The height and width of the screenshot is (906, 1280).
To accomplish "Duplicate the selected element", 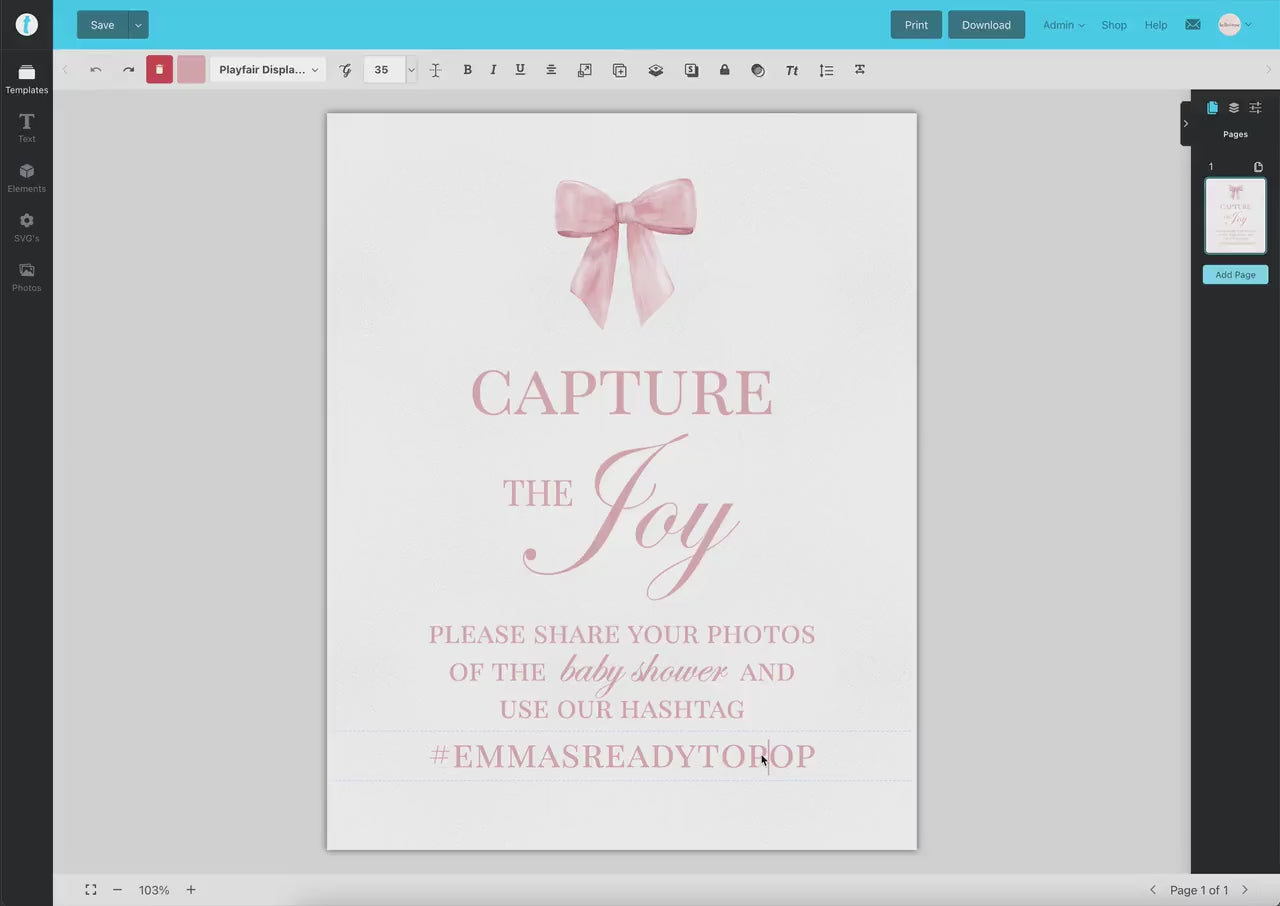I will tap(620, 70).
